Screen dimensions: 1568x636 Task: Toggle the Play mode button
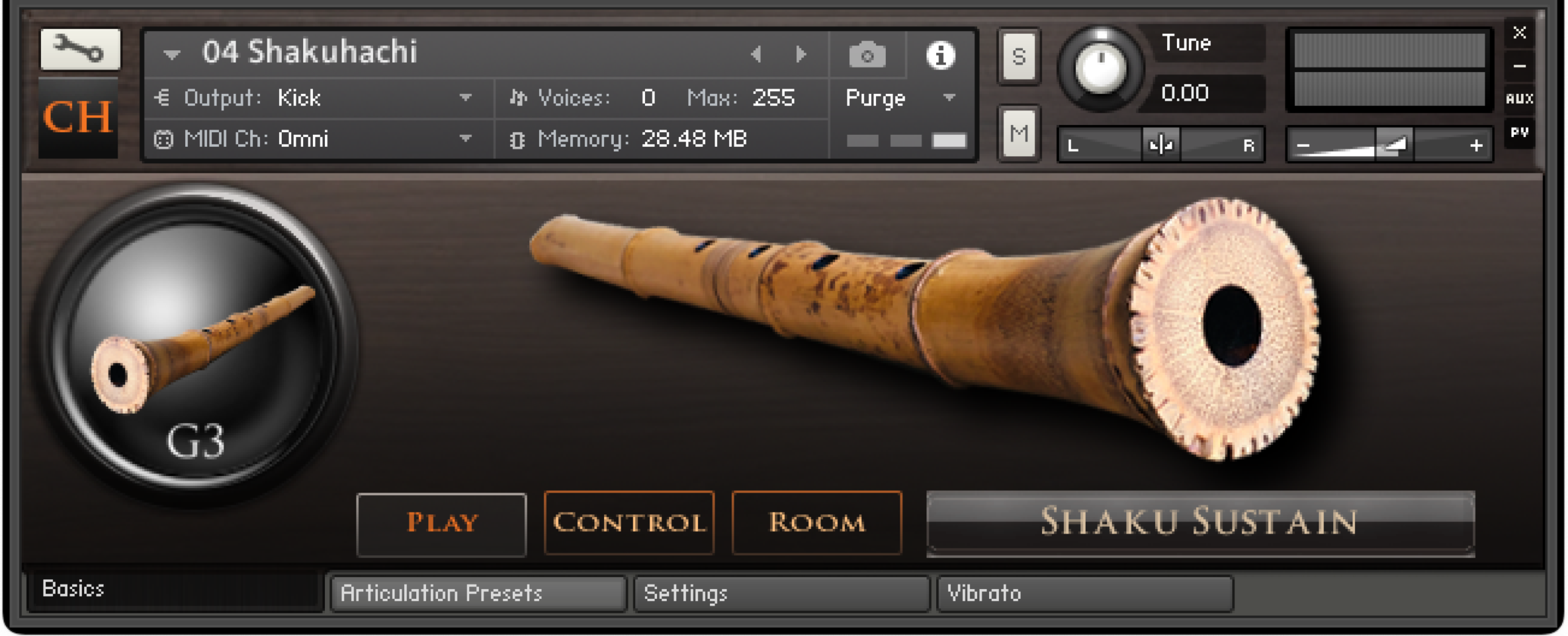coord(441,524)
